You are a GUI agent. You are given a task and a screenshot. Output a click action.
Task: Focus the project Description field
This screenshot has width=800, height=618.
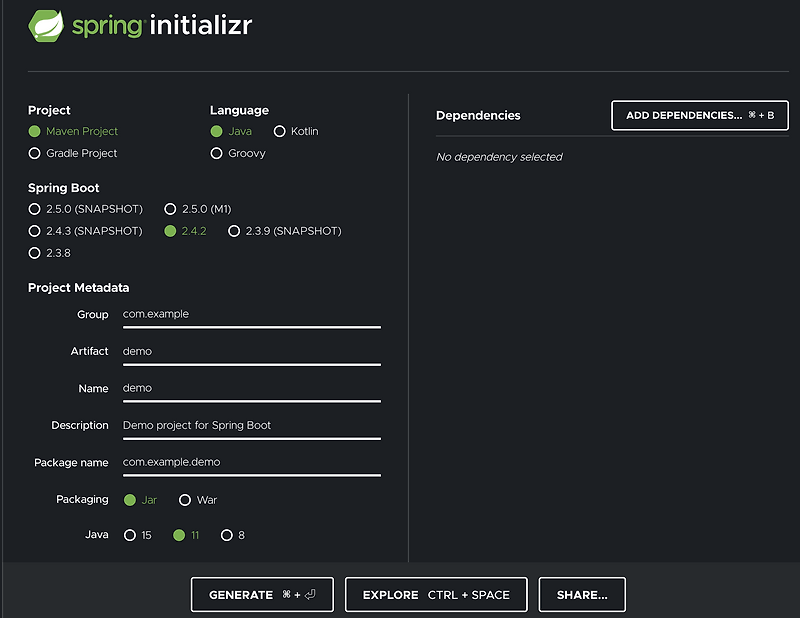coord(250,425)
